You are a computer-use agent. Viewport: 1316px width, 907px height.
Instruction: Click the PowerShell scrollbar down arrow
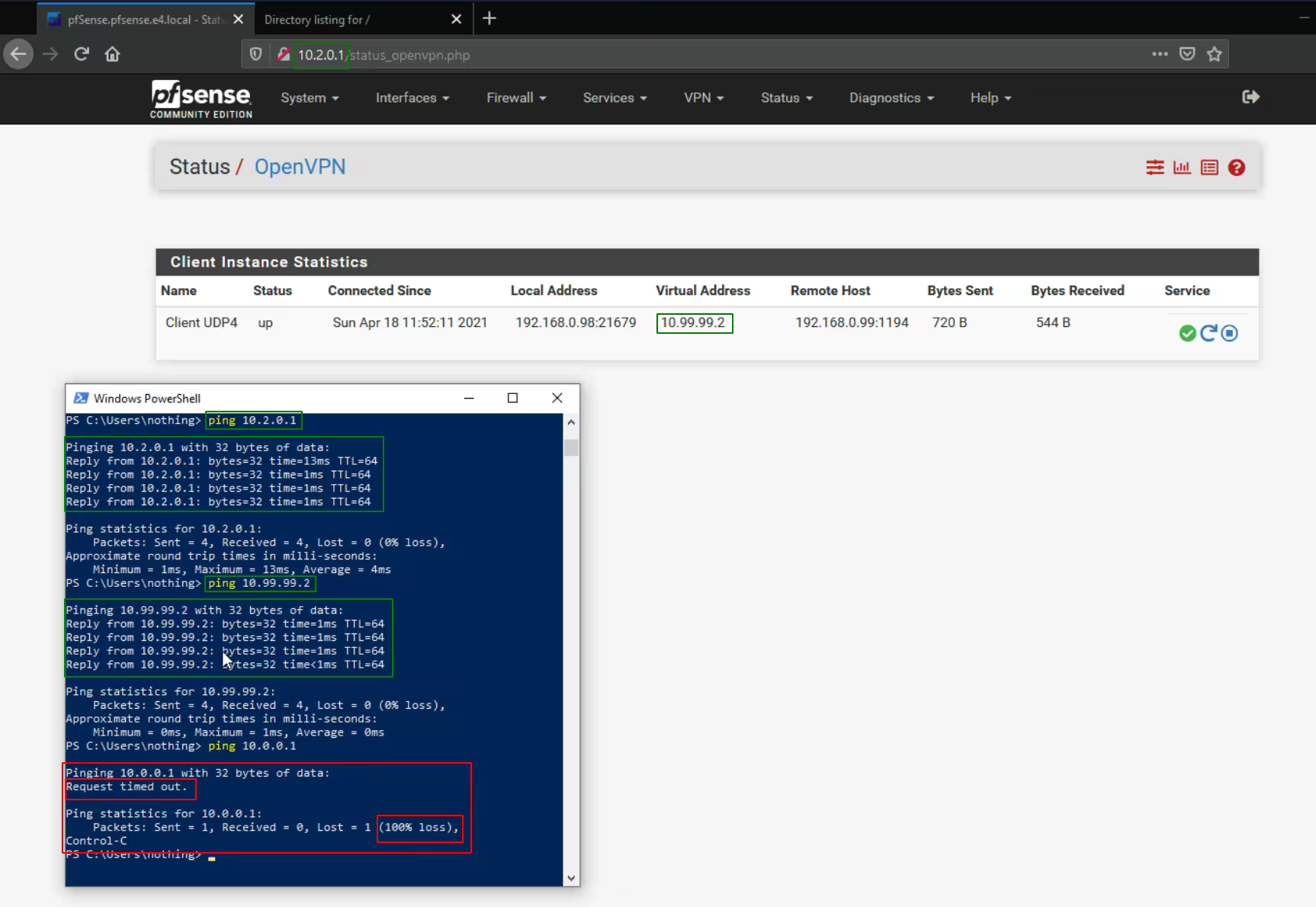click(571, 878)
